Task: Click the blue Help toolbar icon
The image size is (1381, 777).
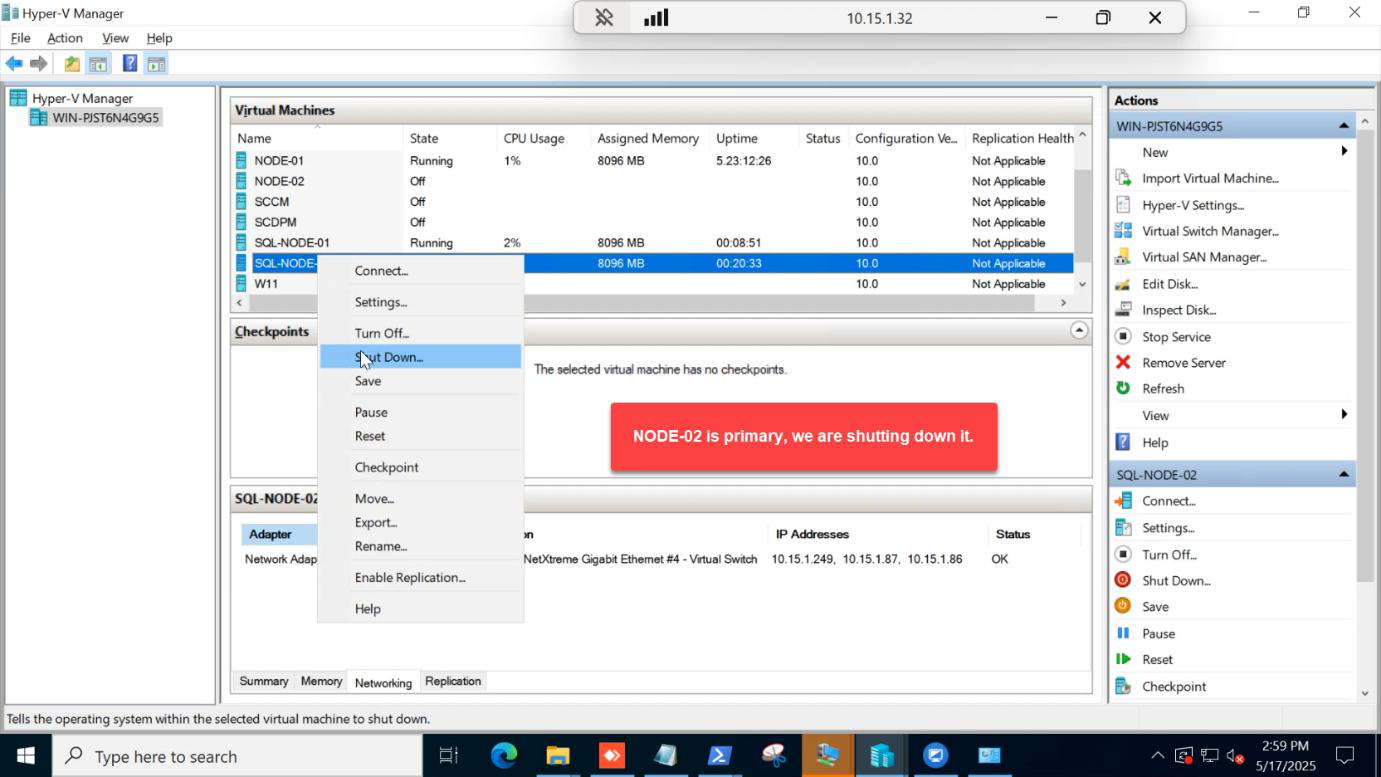Action: pyautogui.click(x=130, y=64)
